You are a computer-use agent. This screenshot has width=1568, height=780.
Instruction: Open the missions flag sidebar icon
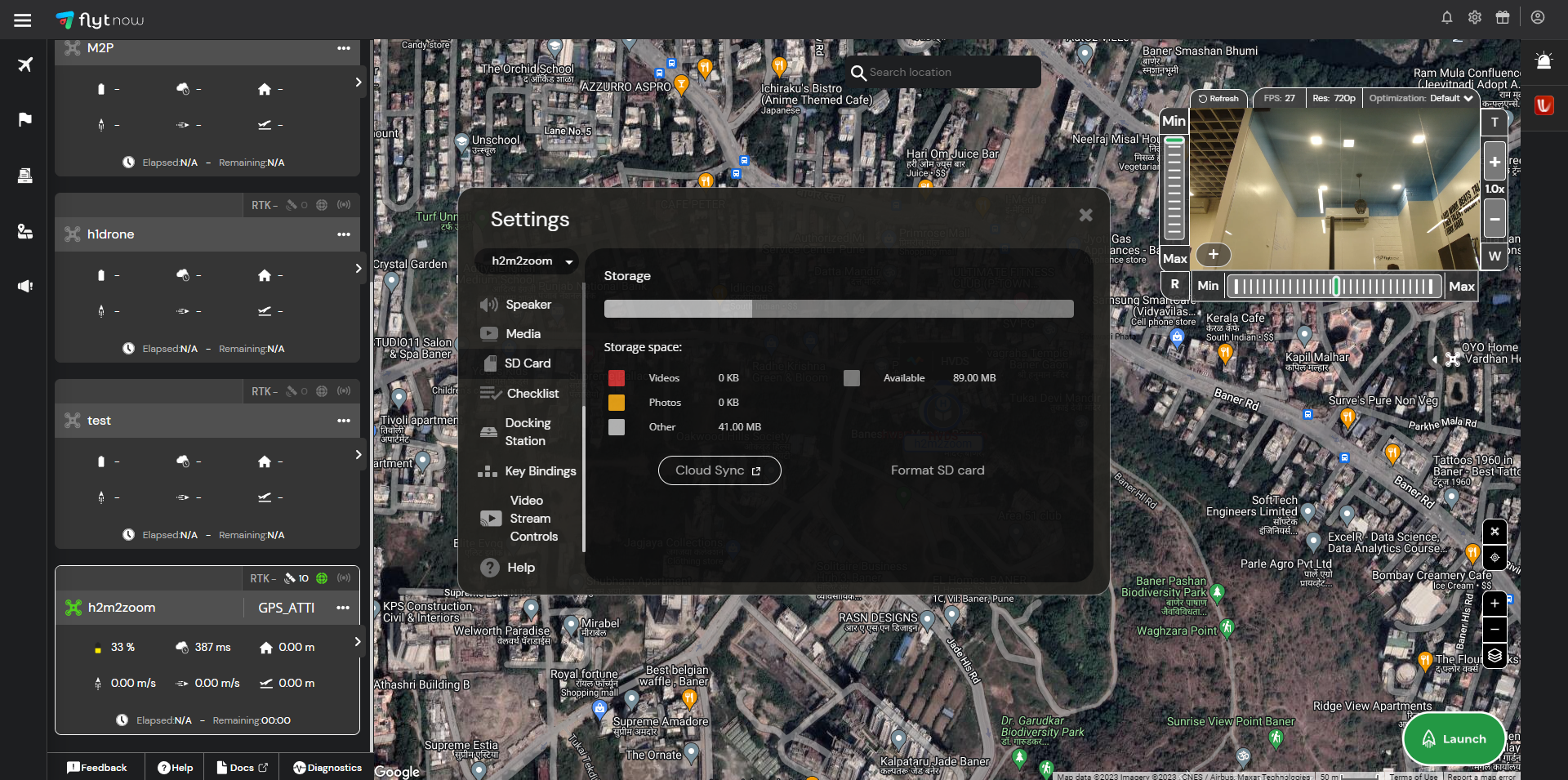point(25,120)
